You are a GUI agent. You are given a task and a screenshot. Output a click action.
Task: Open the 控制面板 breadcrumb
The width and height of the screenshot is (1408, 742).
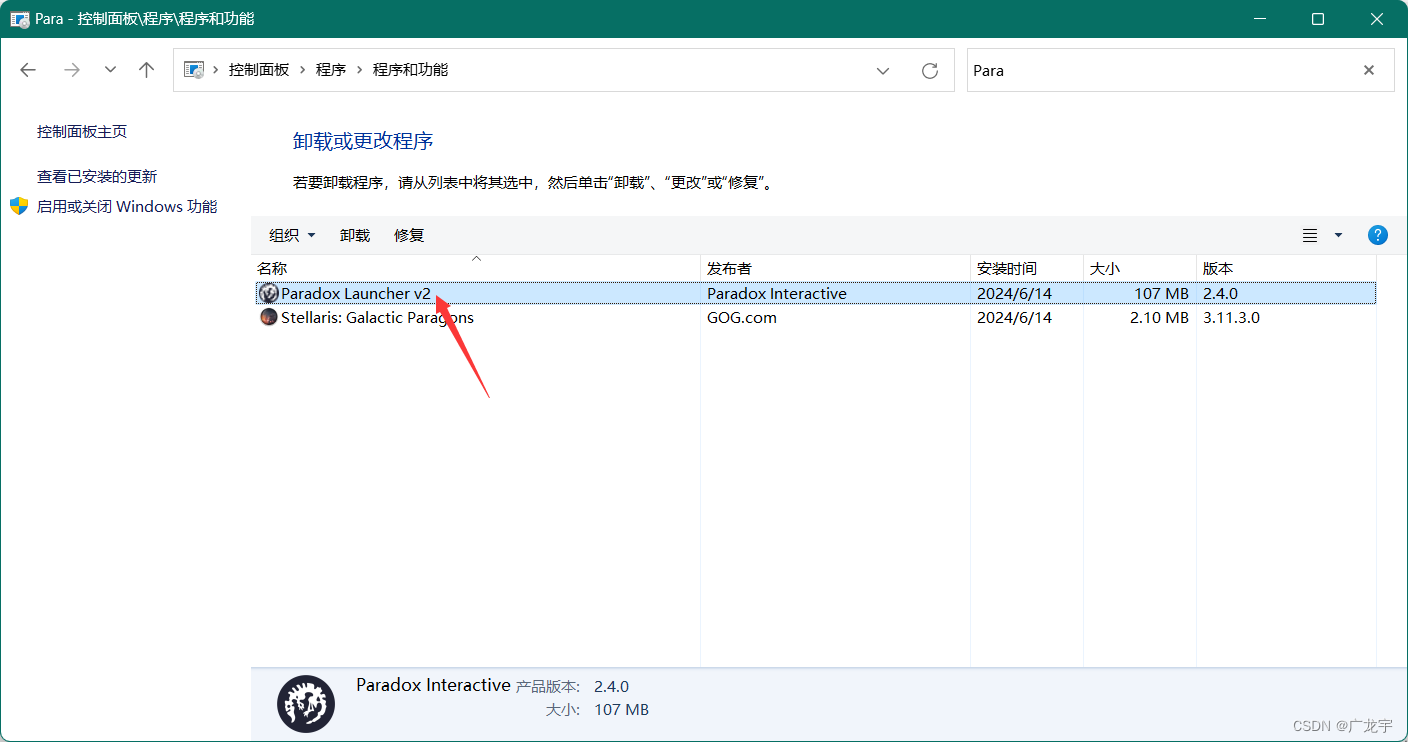[259, 70]
